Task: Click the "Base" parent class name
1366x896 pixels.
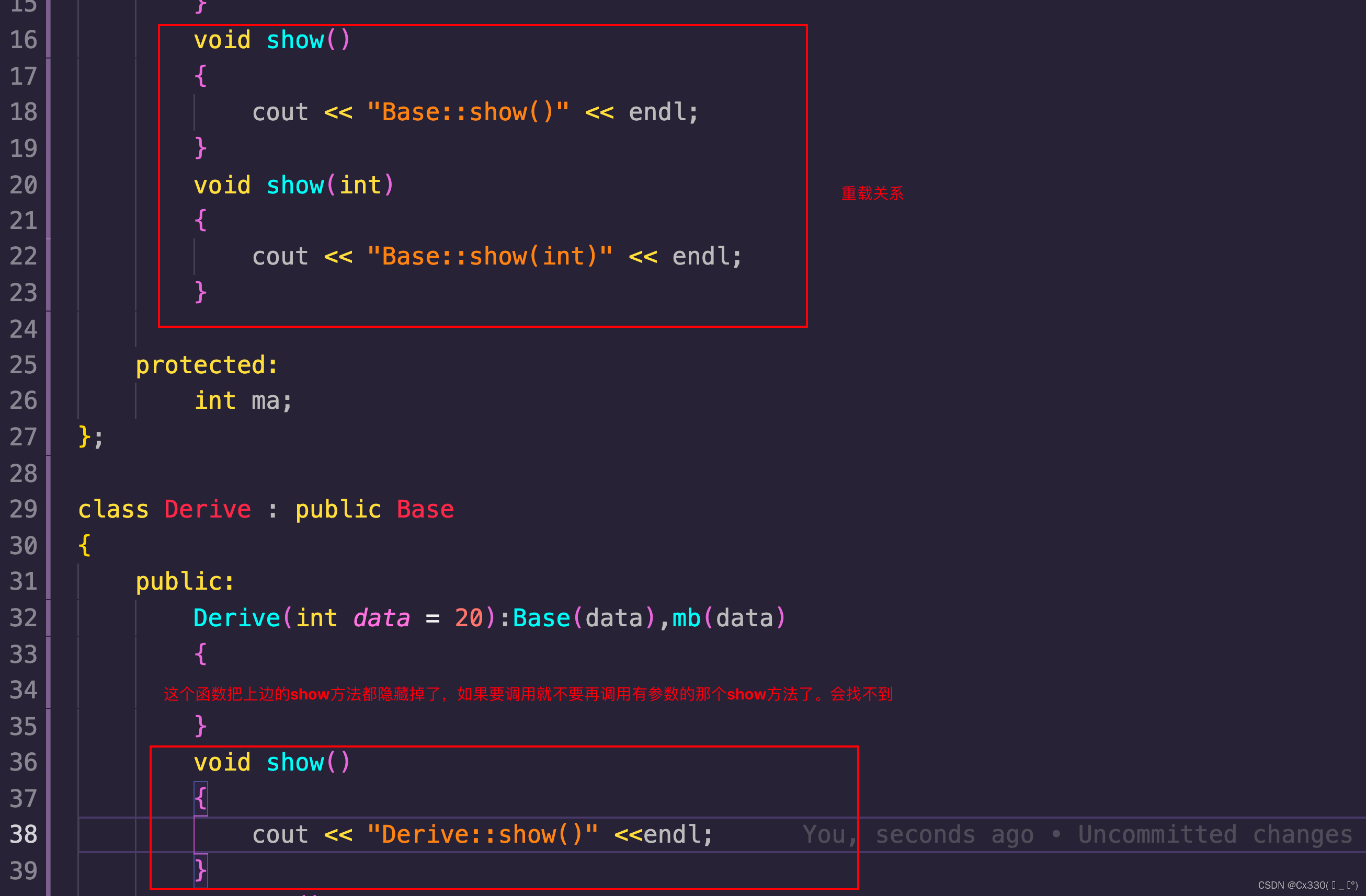Action: (425, 509)
